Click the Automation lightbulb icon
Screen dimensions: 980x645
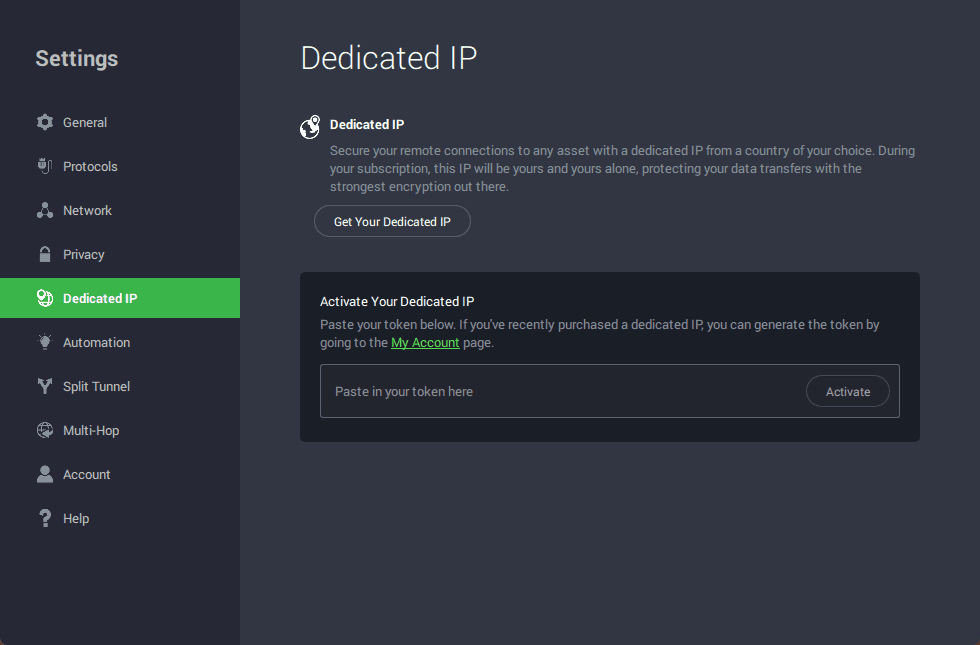[x=44, y=342]
